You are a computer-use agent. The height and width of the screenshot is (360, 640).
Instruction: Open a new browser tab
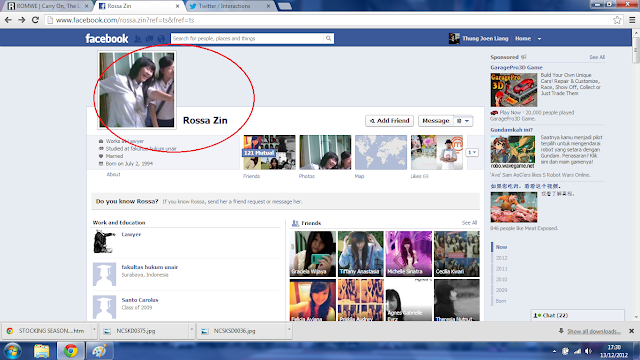[x=284, y=6]
